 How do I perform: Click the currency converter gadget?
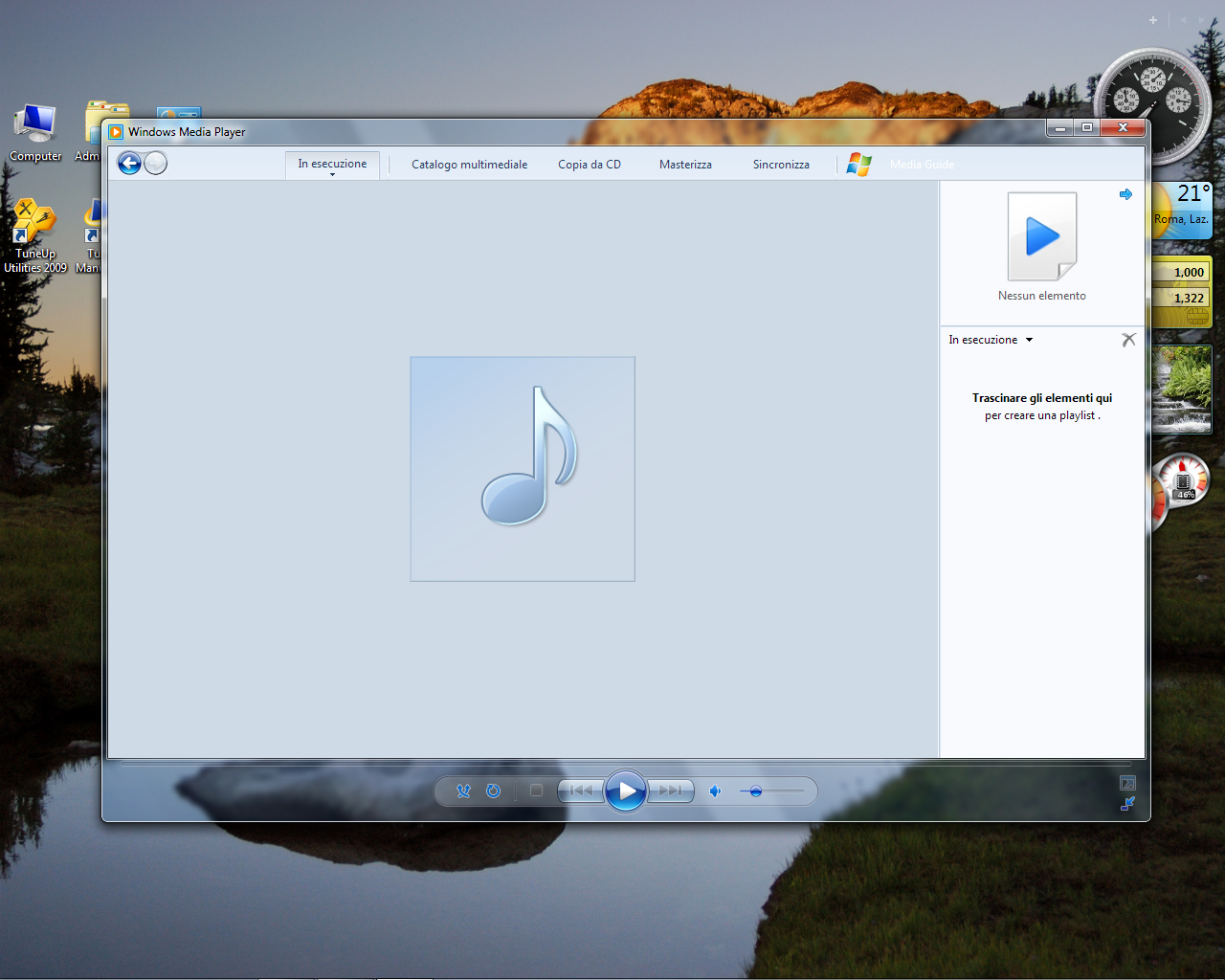pyautogui.click(x=1183, y=292)
